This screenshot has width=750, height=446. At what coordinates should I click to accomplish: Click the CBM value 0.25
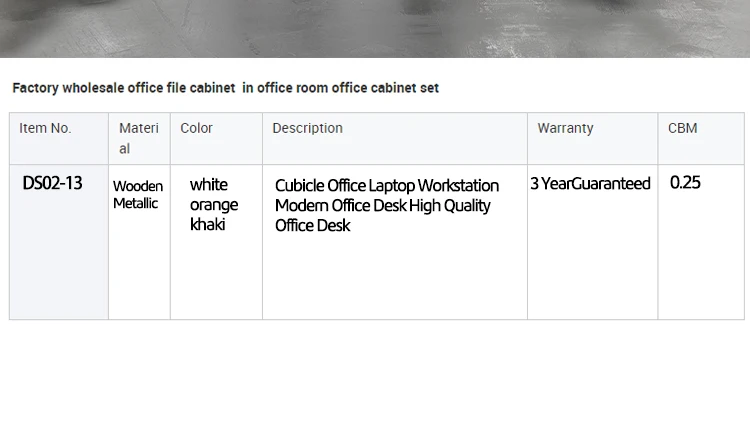685,183
